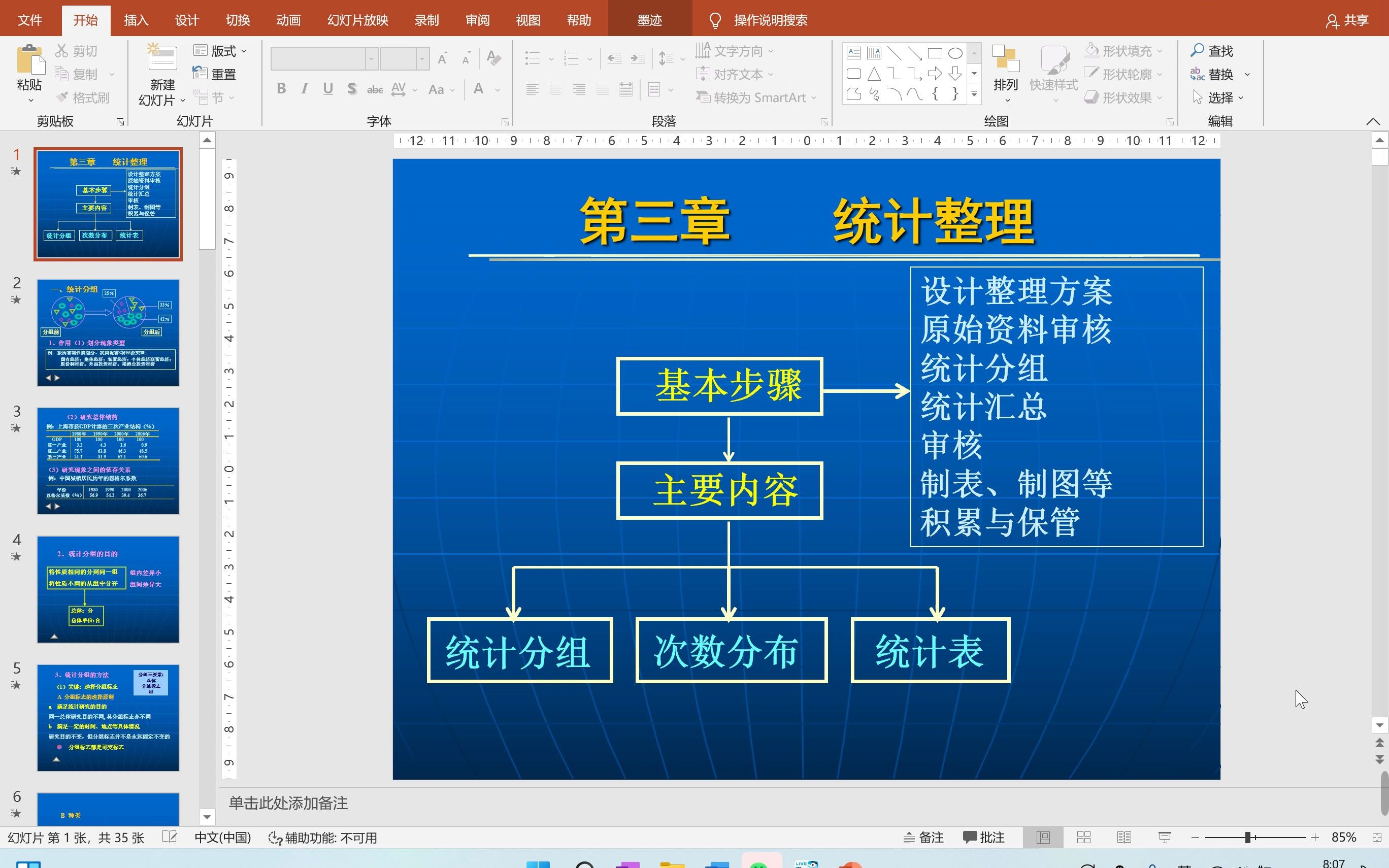Open the font name combo box dropdown

pyautogui.click(x=372, y=58)
